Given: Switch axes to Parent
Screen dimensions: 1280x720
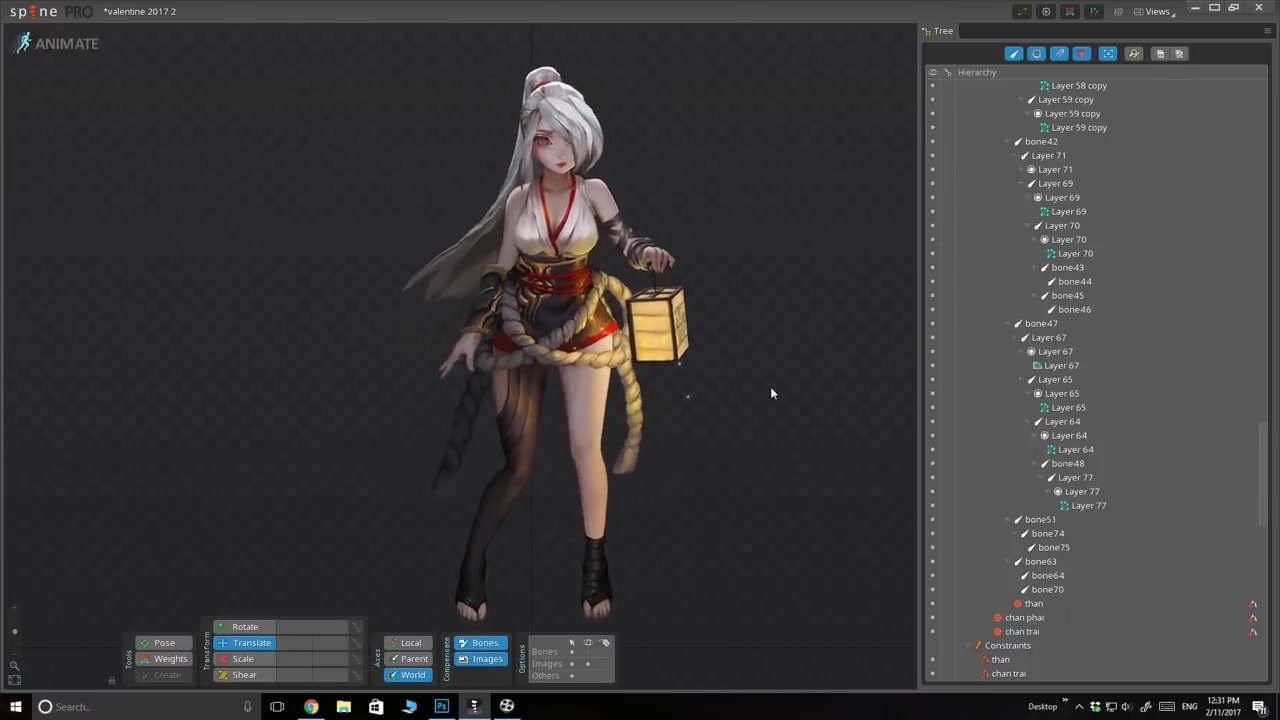Looking at the screenshot, I should pos(408,659).
